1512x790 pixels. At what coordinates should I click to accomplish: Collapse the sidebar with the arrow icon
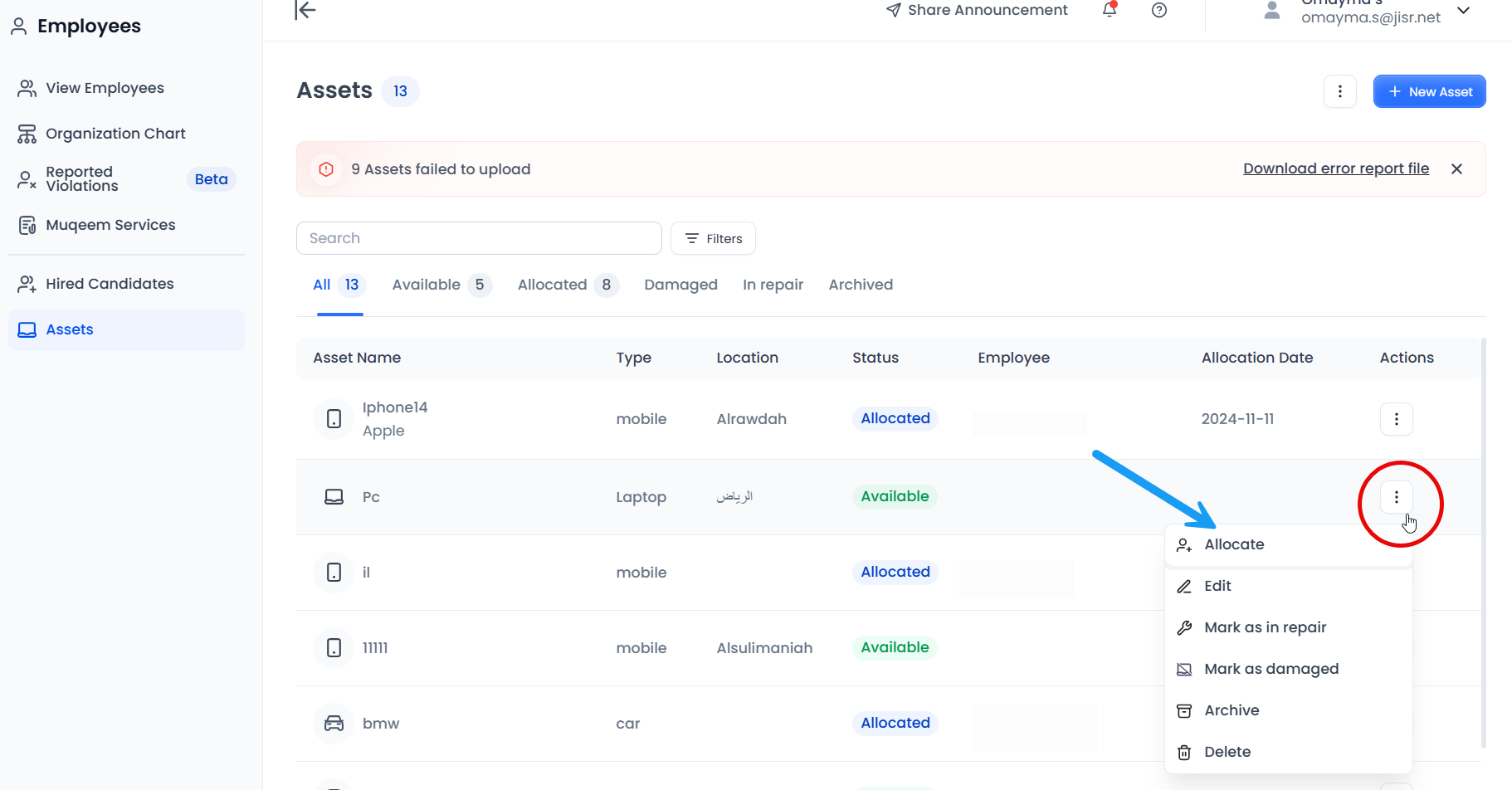[305, 10]
